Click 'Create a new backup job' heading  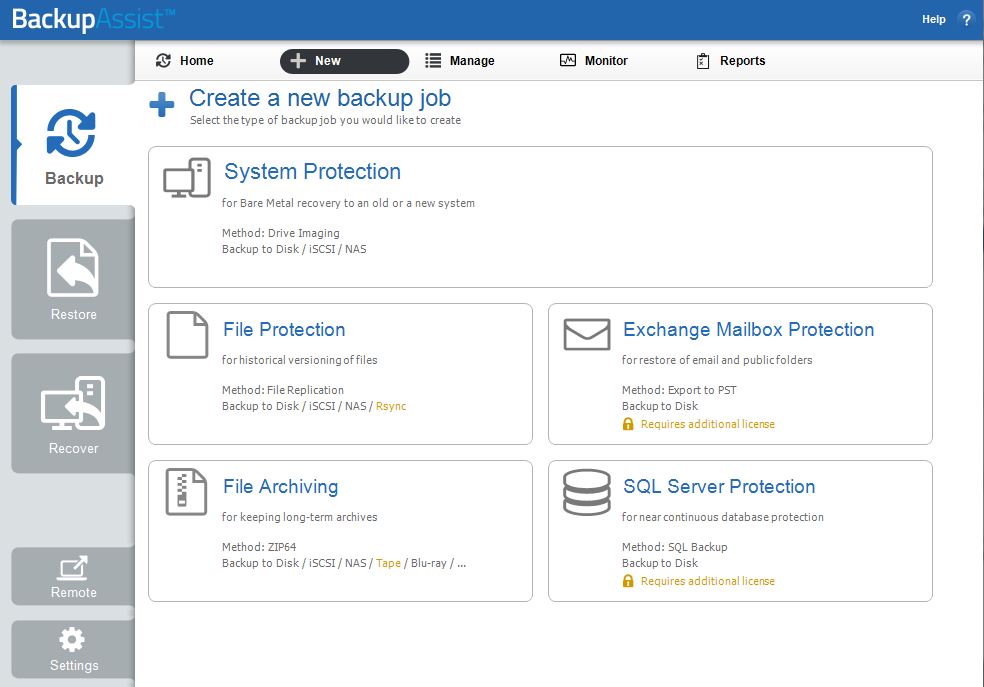[x=320, y=98]
